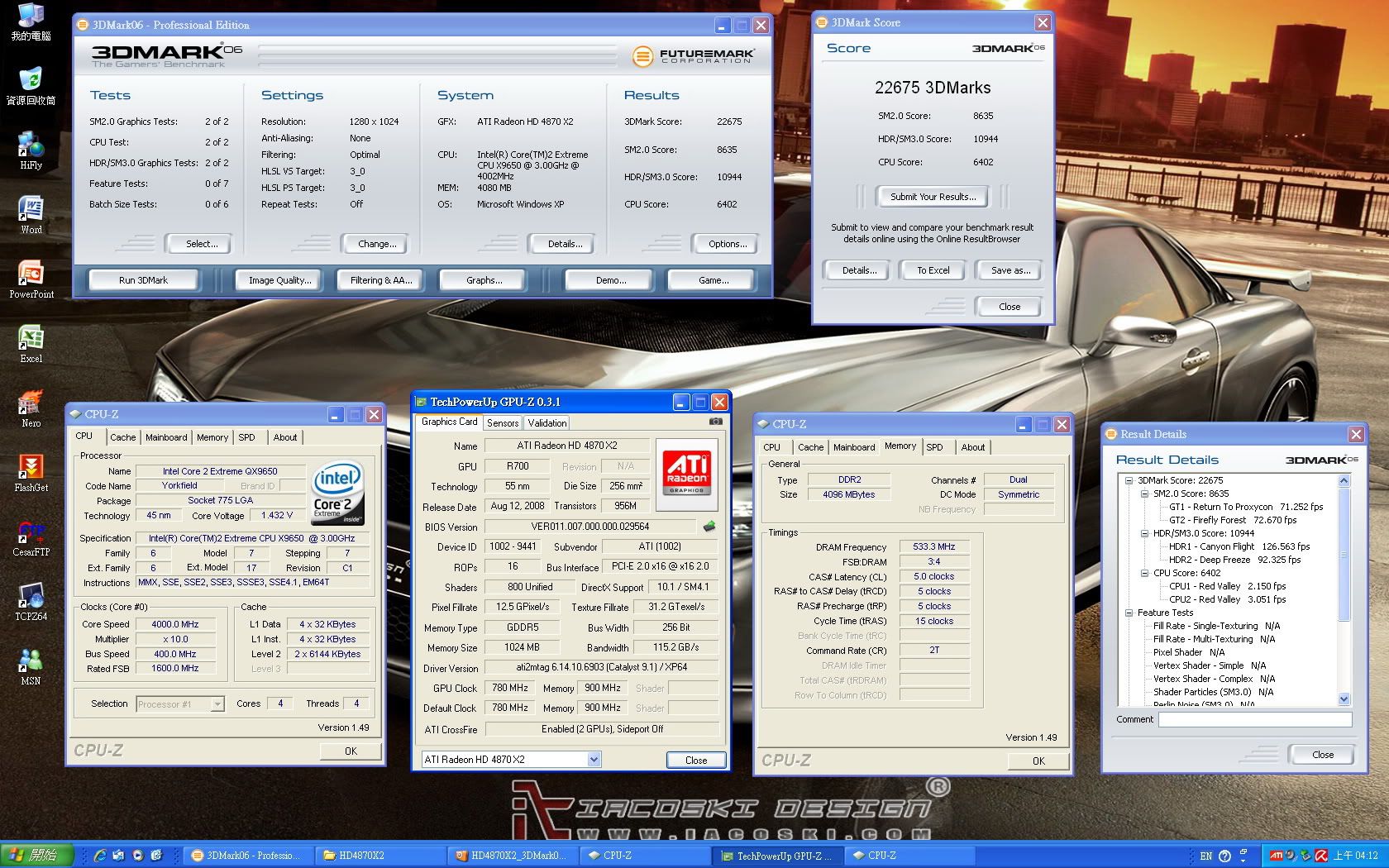Click the red Avira antivirus tray icon
This screenshot has width=1389, height=868.
1321,856
